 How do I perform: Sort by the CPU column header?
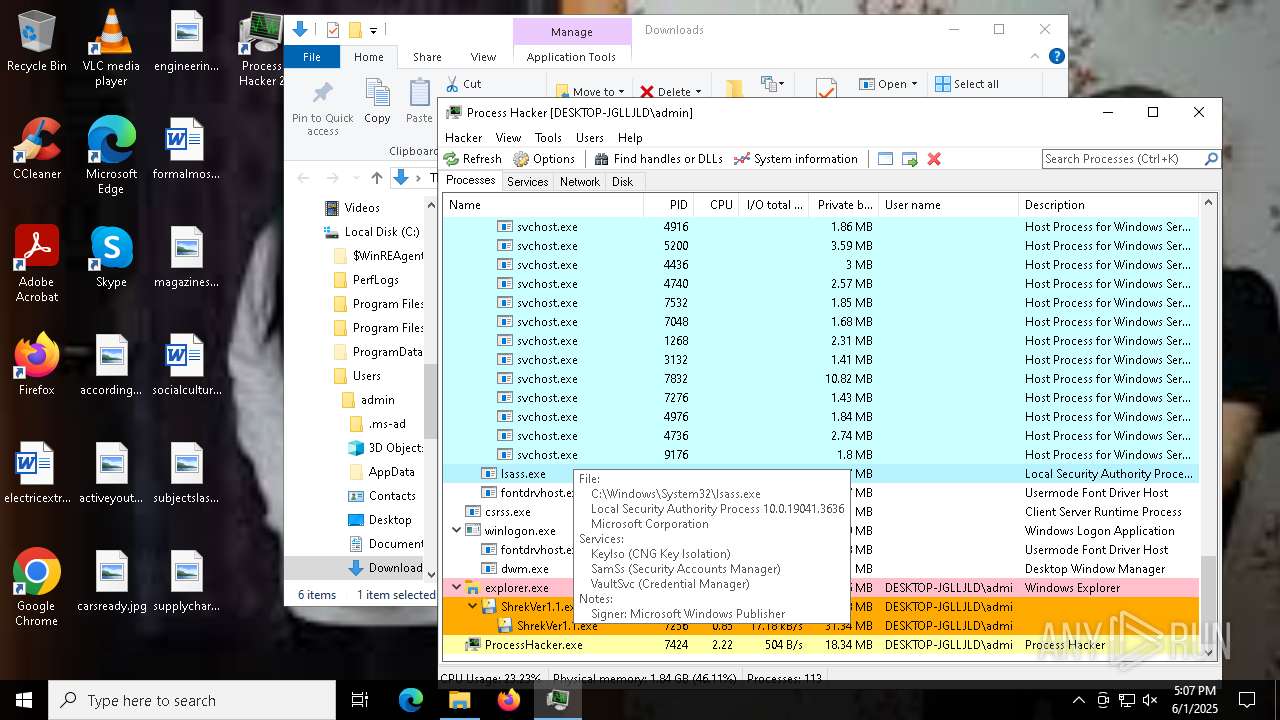click(717, 205)
